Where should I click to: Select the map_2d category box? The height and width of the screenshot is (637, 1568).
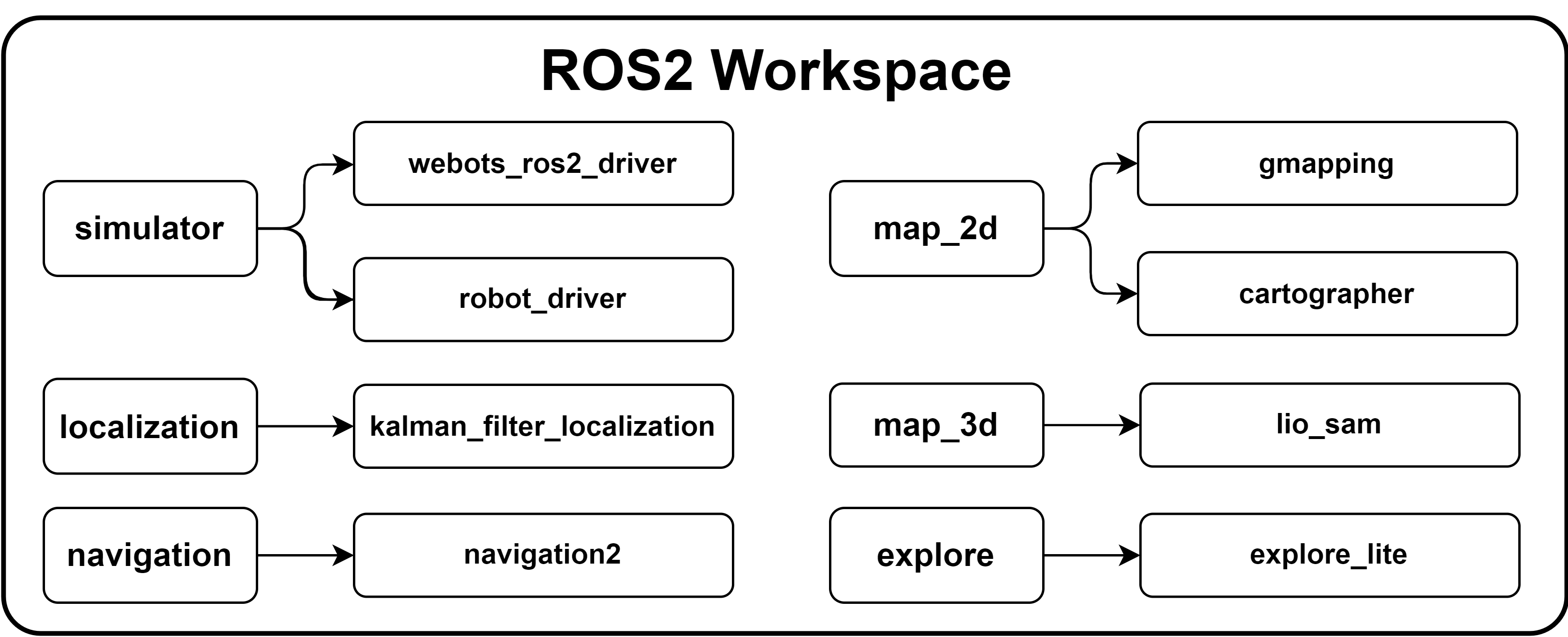click(x=936, y=229)
